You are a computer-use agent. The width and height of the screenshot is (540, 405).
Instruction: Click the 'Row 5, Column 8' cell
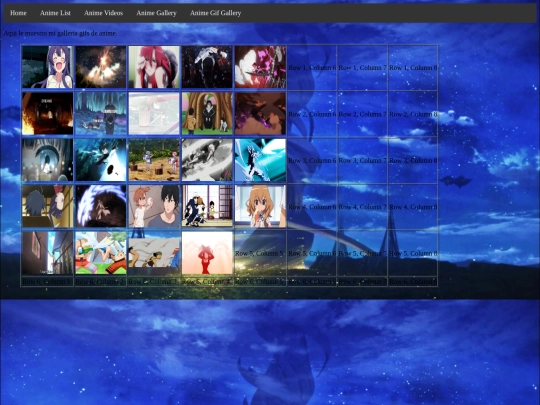413,253
